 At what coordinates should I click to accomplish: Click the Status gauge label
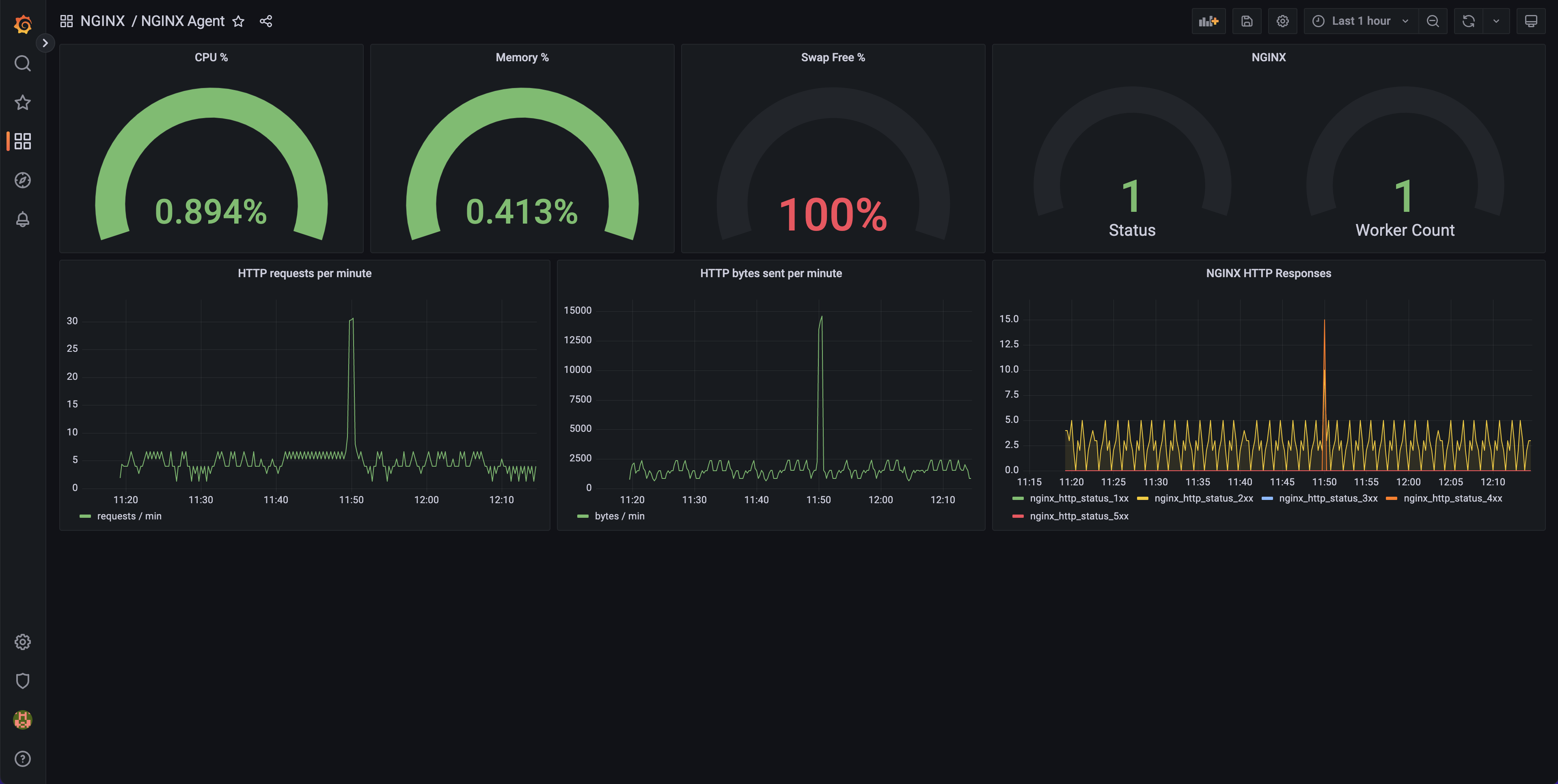[1132, 230]
